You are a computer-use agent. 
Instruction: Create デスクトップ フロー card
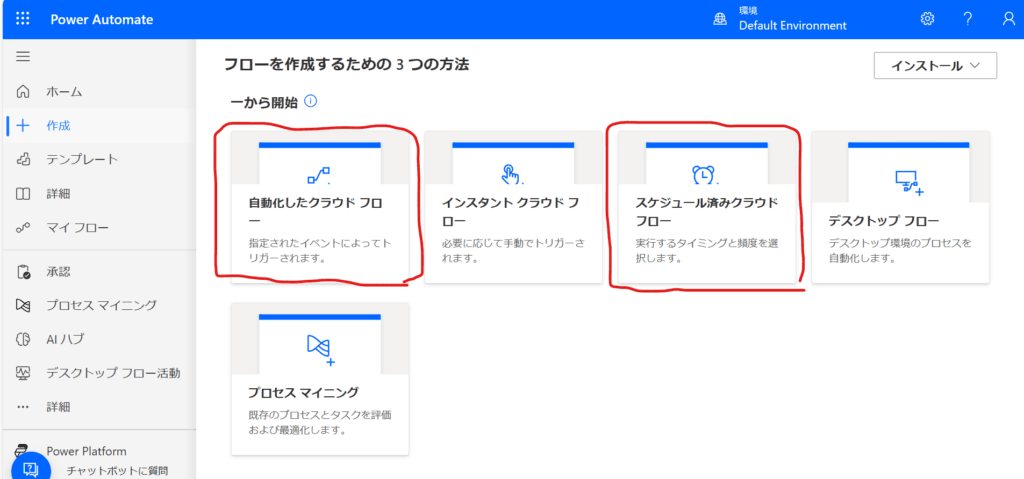(x=901, y=207)
